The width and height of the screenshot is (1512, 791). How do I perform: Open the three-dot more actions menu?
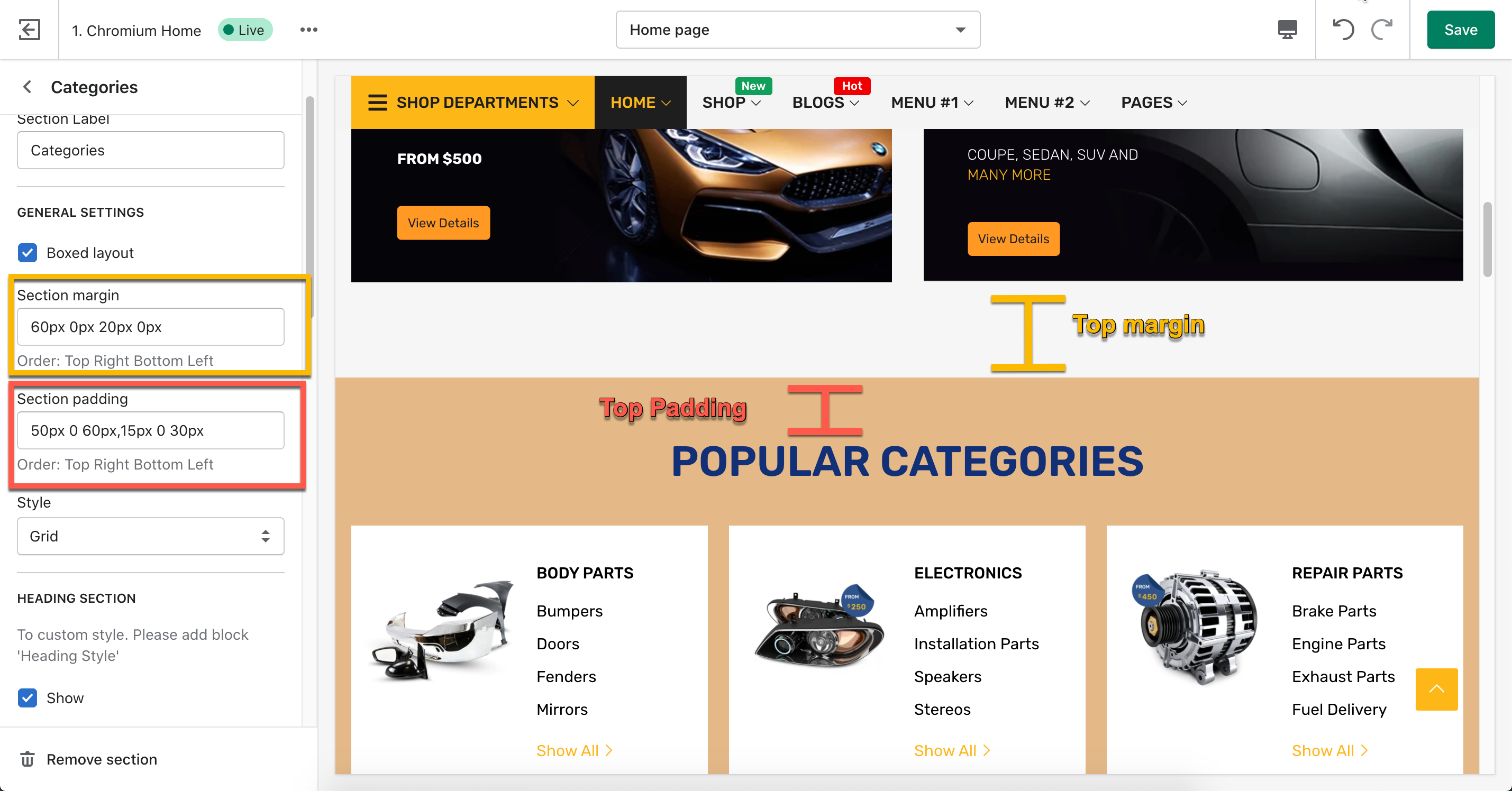click(x=309, y=30)
